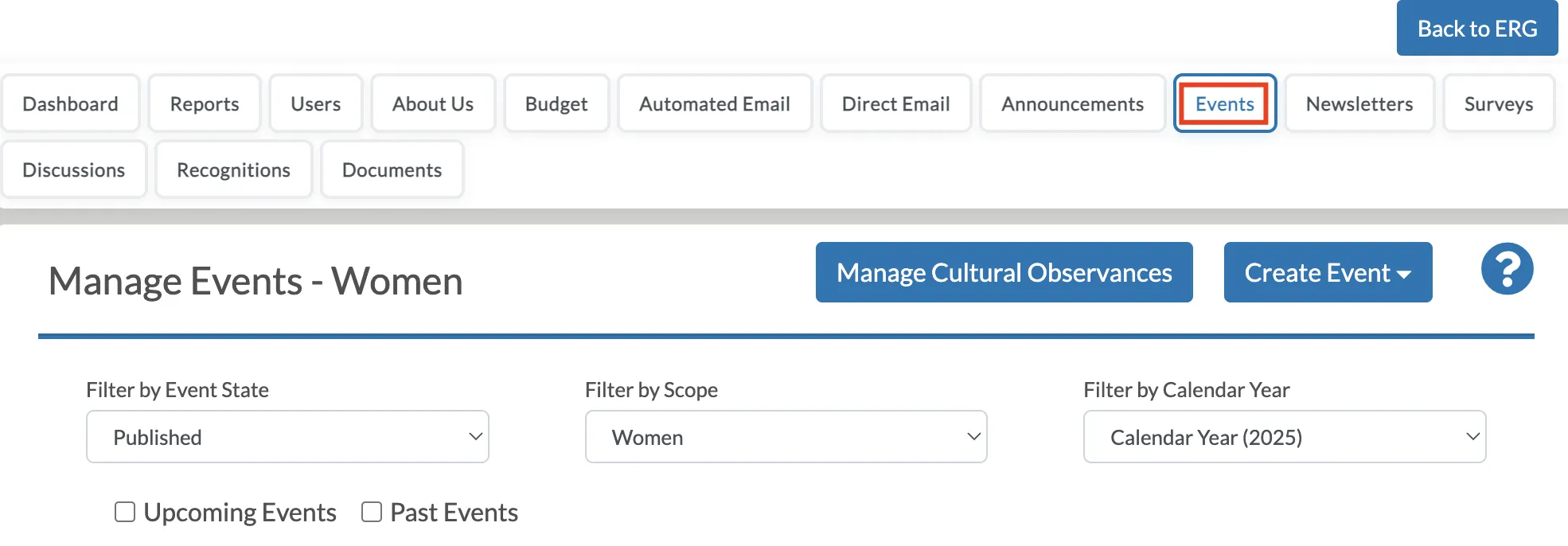Open the Direct Email tab
Image resolution: width=1568 pixels, height=546 pixels.
click(896, 103)
